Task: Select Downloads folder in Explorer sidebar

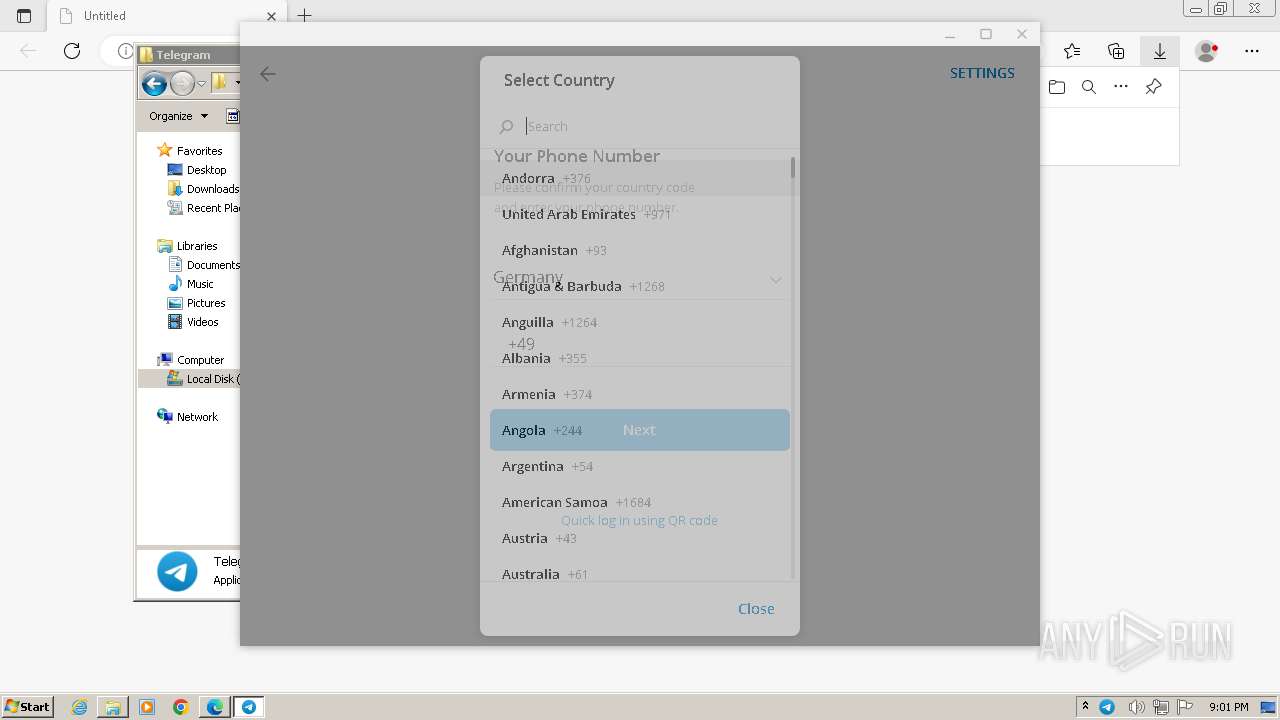Action: point(203,189)
